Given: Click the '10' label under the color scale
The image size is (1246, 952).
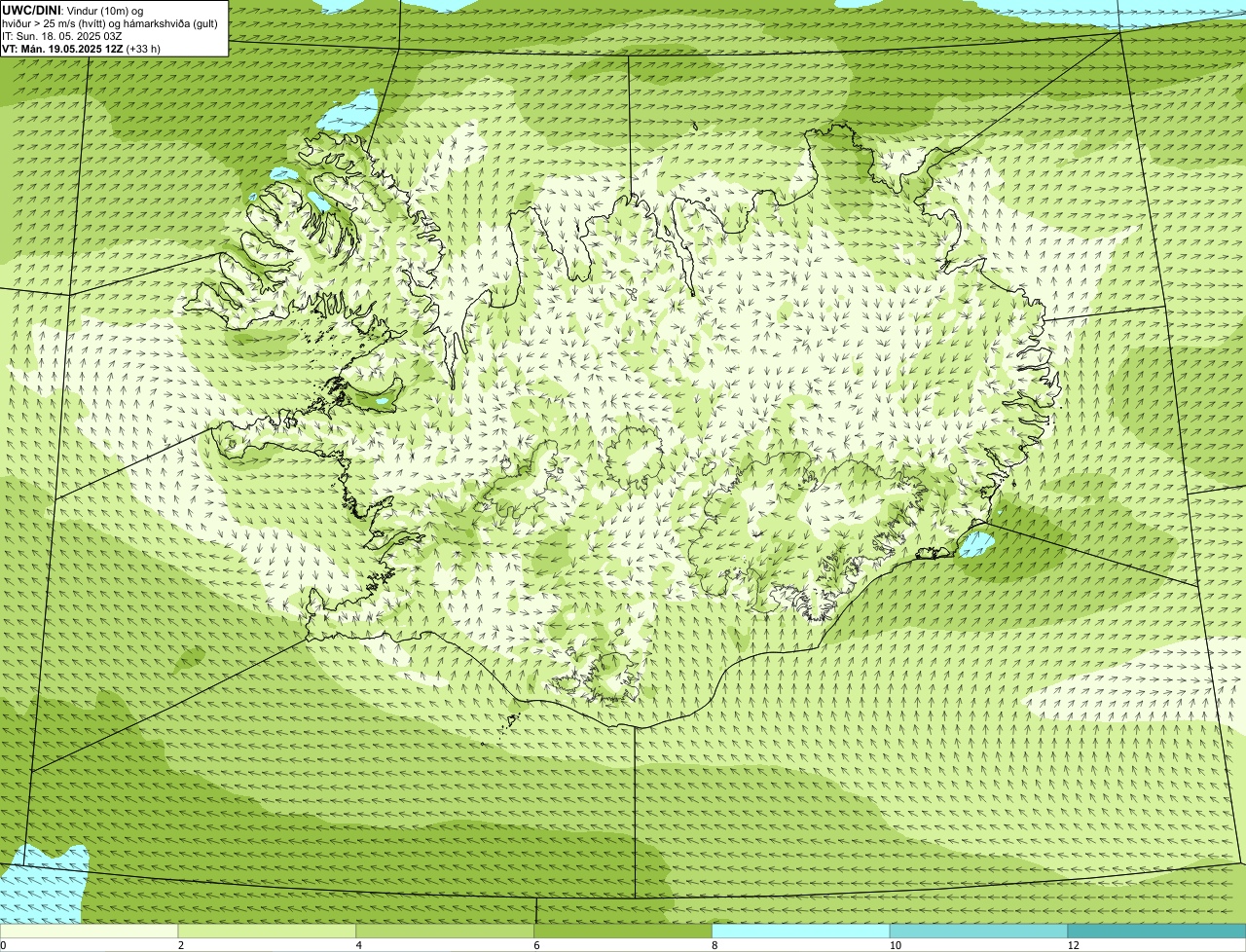Looking at the screenshot, I should pos(895,945).
